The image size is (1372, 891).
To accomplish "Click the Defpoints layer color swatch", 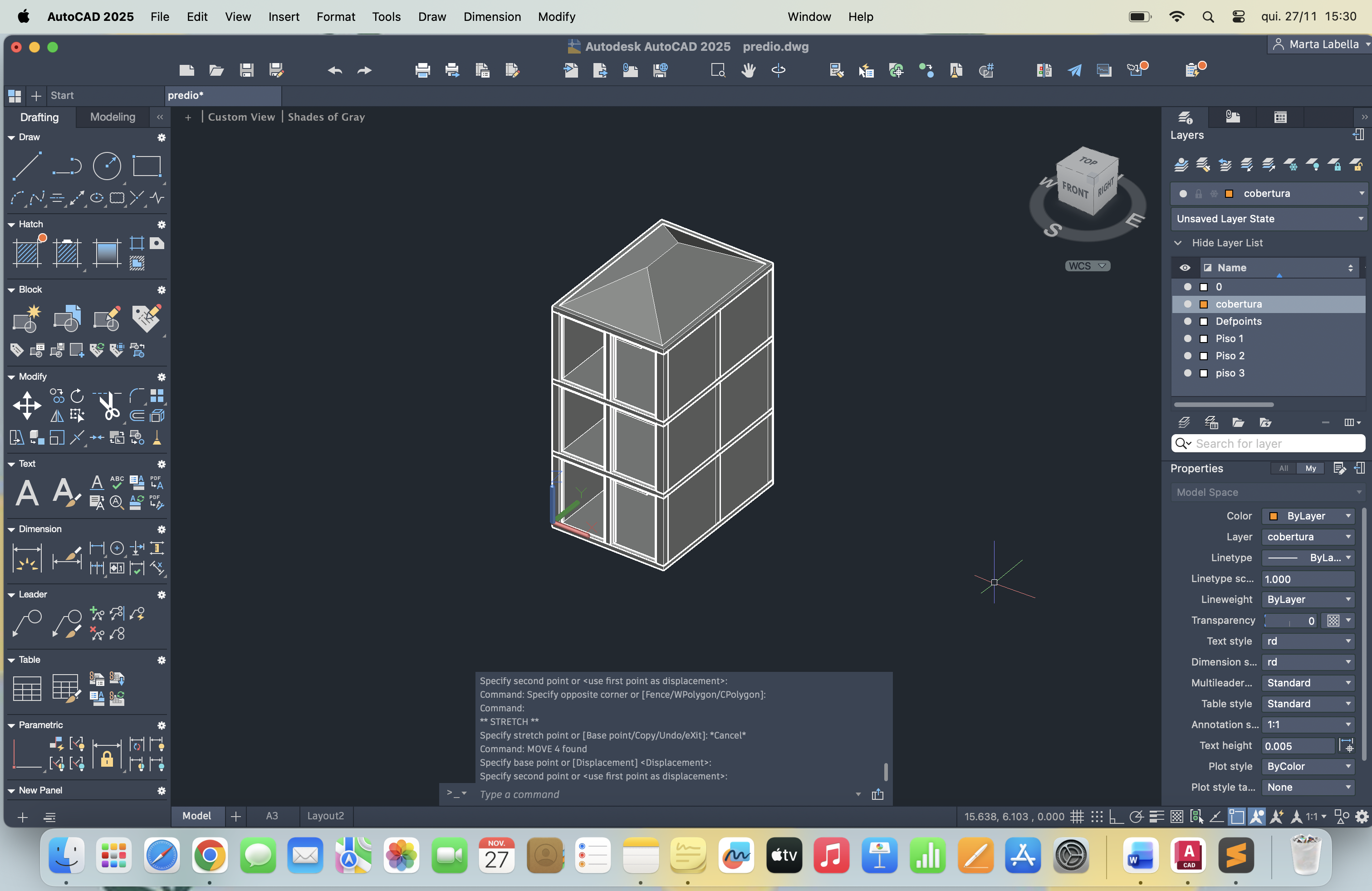I will tap(1203, 321).
